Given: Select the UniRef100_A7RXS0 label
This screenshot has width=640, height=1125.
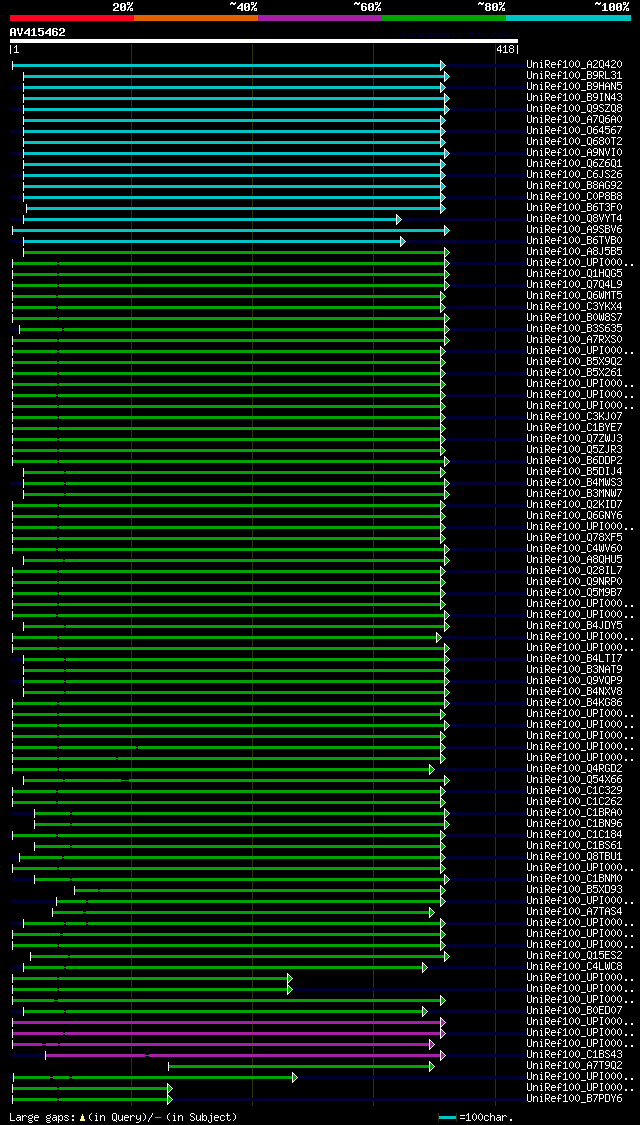Looking at the screenshot, I should click(x=574, y=339).
